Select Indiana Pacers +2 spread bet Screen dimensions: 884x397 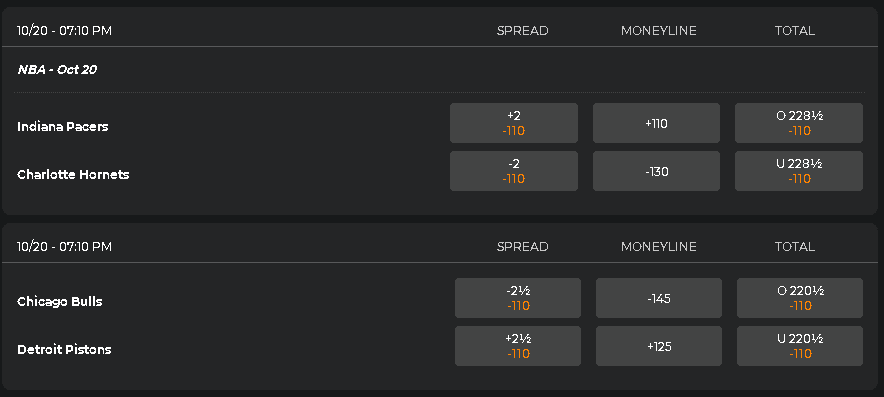(x=514, y=123)
